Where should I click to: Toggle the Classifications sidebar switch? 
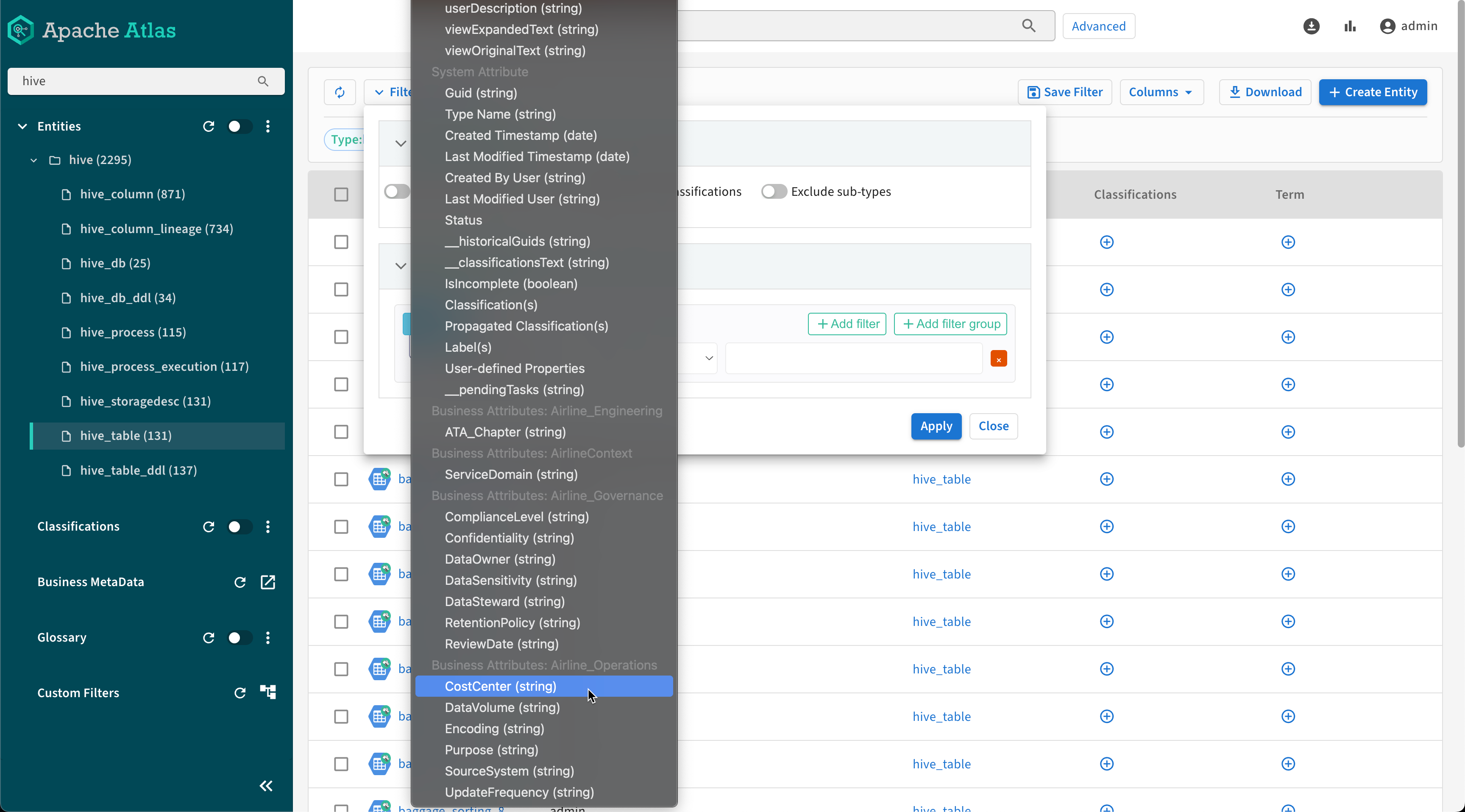pyautogui.click(x=238, y=526)
